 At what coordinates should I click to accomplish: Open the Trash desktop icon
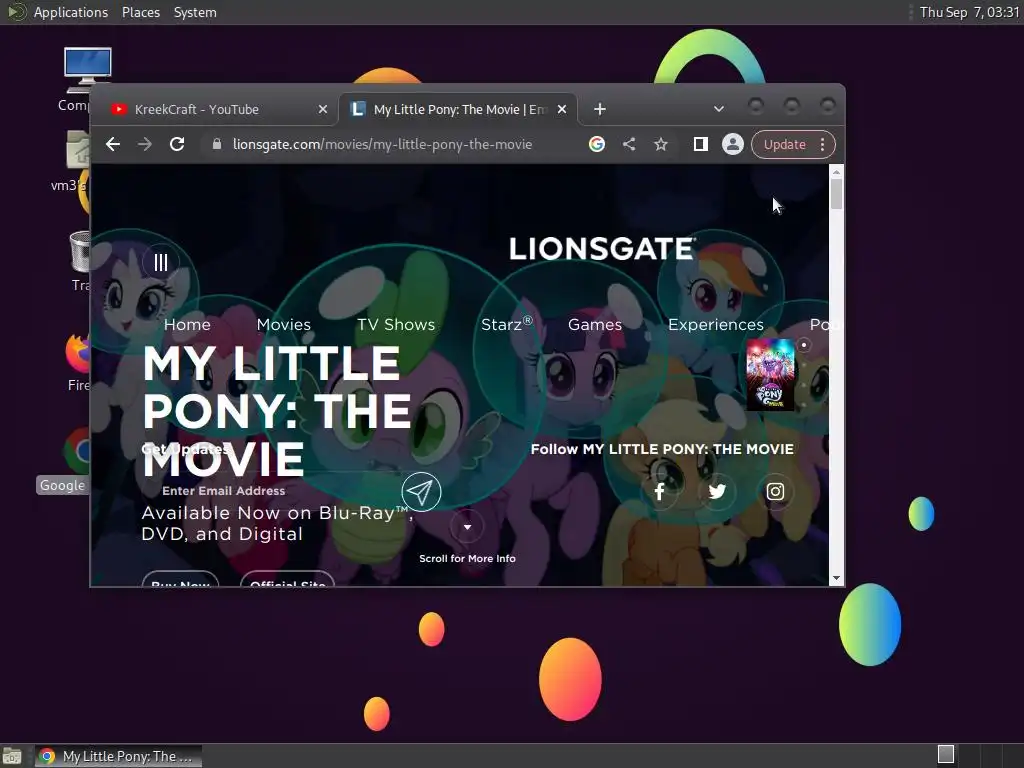tap(80, 252)
